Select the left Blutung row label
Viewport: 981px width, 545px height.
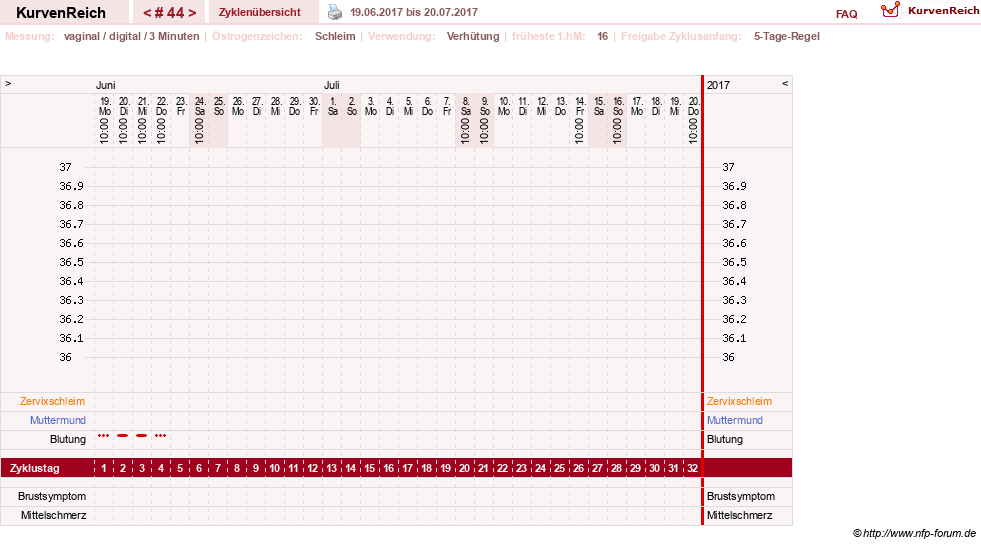pos(68,439)
